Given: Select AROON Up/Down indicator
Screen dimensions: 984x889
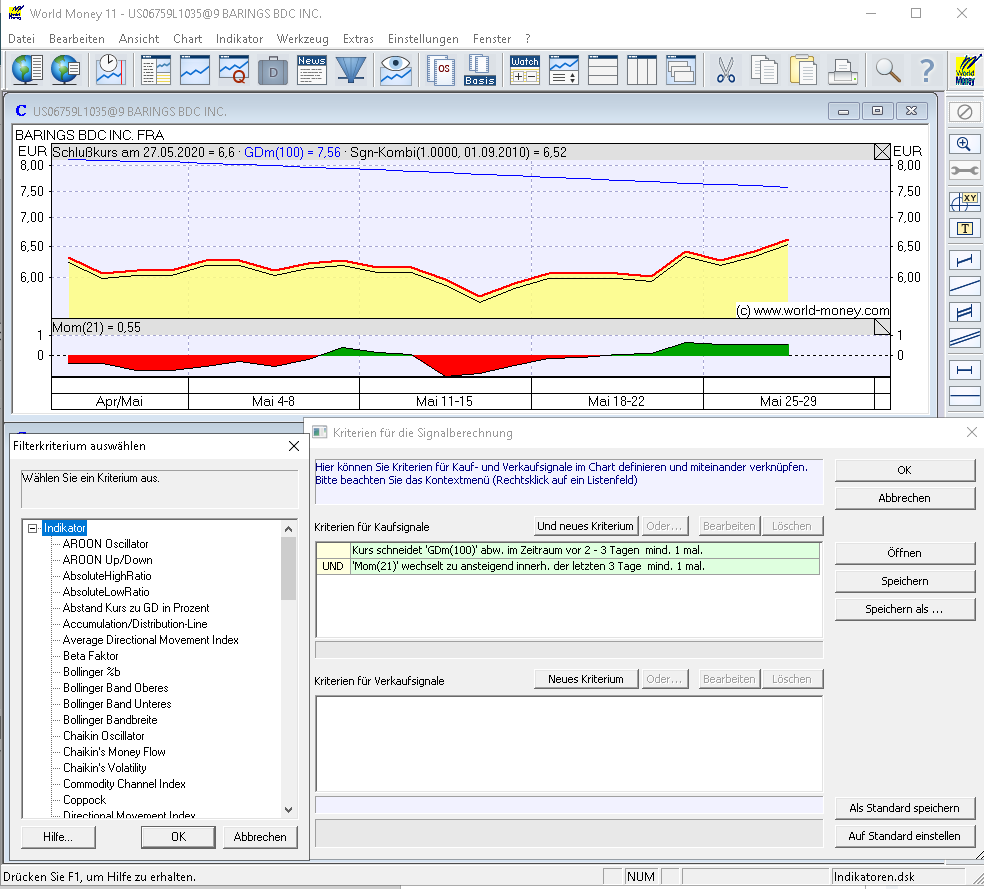Looking at the screenshot, I should pyautogui.click(x=107, y=560).
